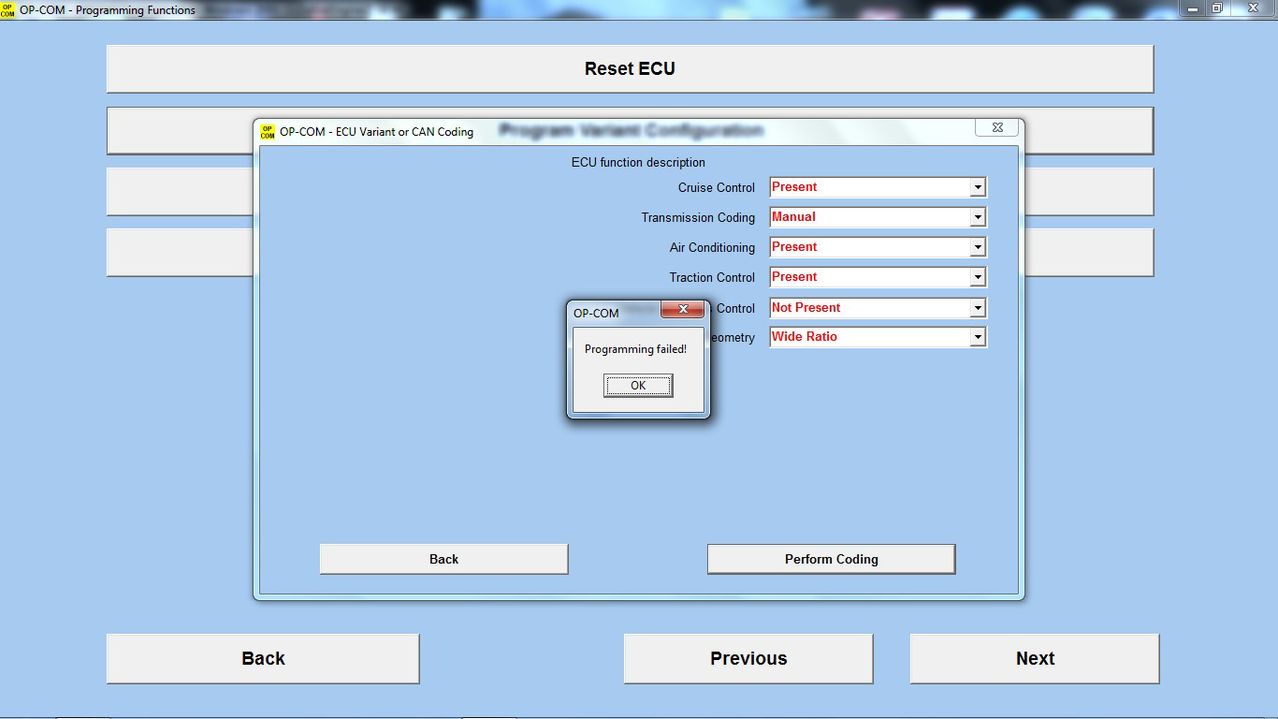Click OK in the Programming failed dialog
Image resolution: width=1278 pixels, height=719 pixels.
click(638, 385)
